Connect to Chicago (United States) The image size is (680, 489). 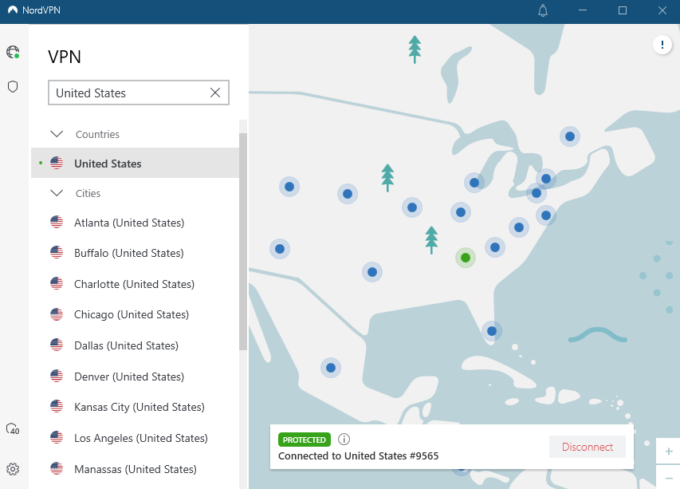[135, 314]
